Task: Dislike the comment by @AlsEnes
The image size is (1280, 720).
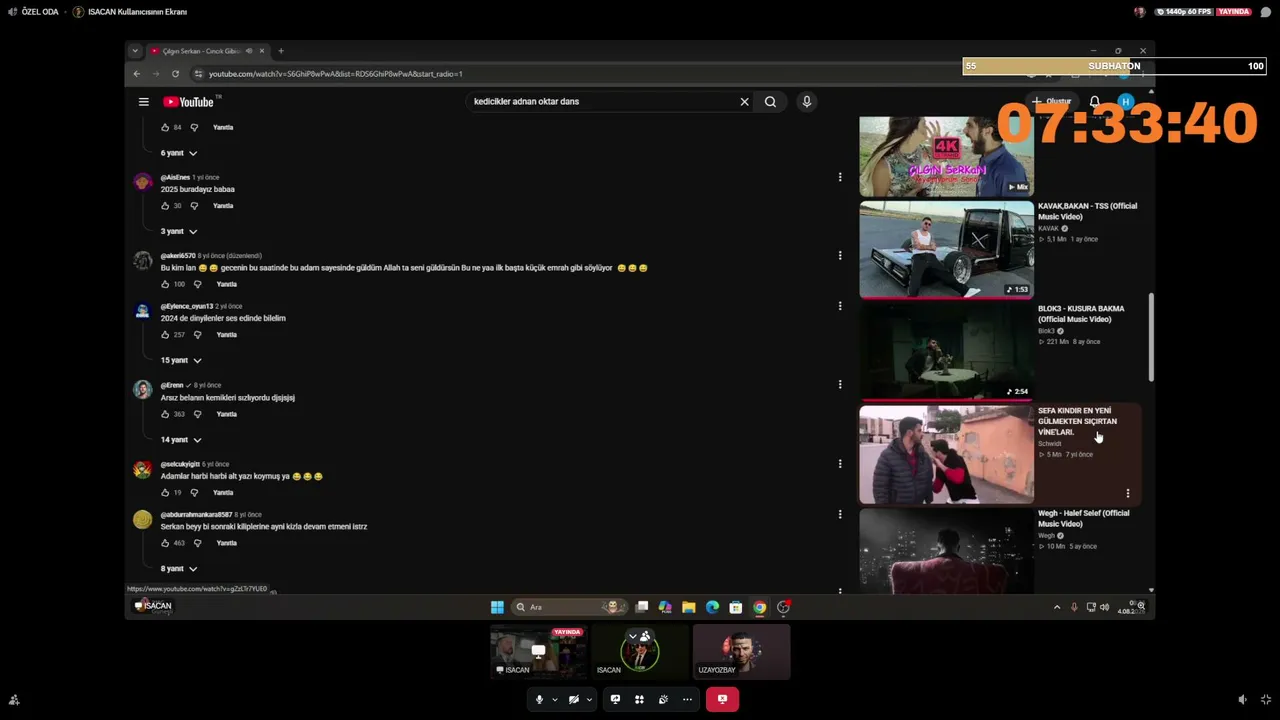Action: pos(195,206)
